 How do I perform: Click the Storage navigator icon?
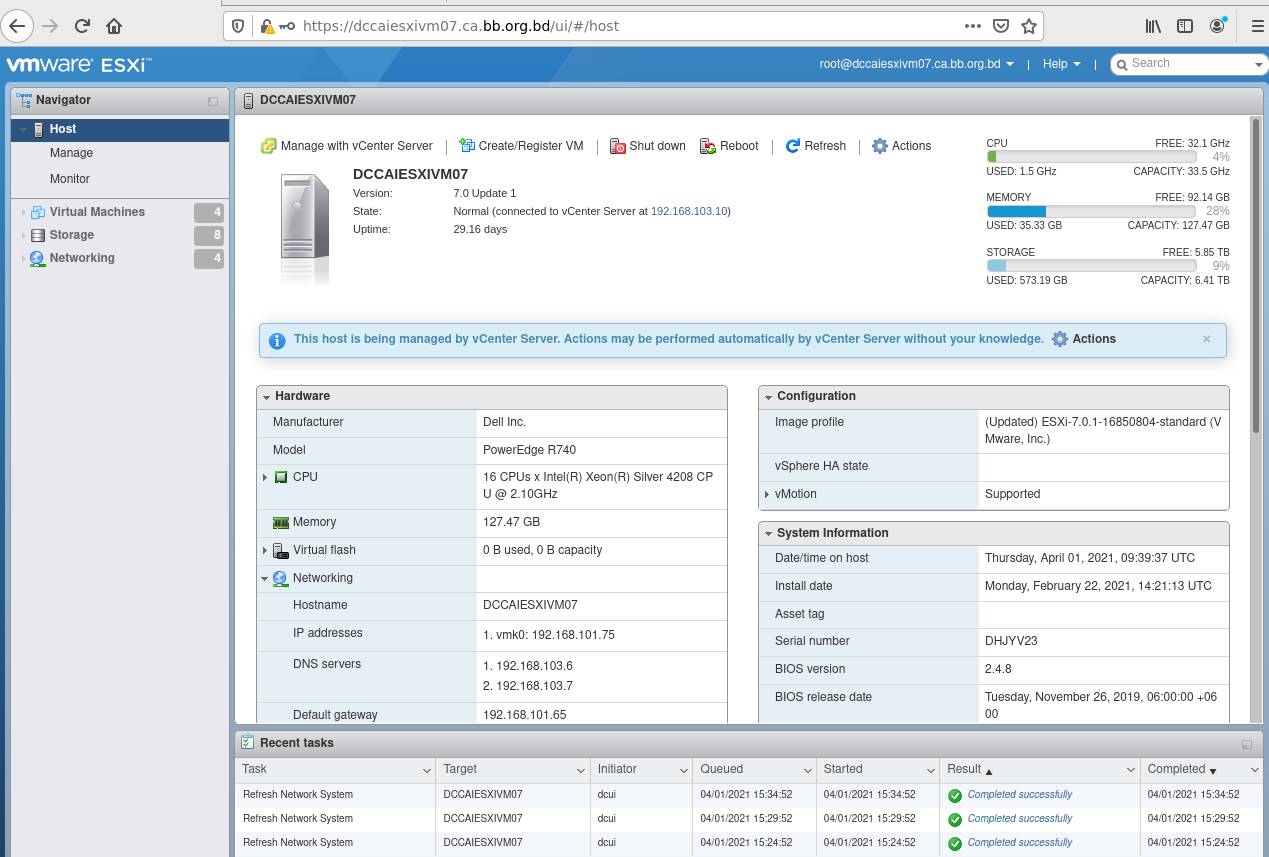click(x=38, y=235)
